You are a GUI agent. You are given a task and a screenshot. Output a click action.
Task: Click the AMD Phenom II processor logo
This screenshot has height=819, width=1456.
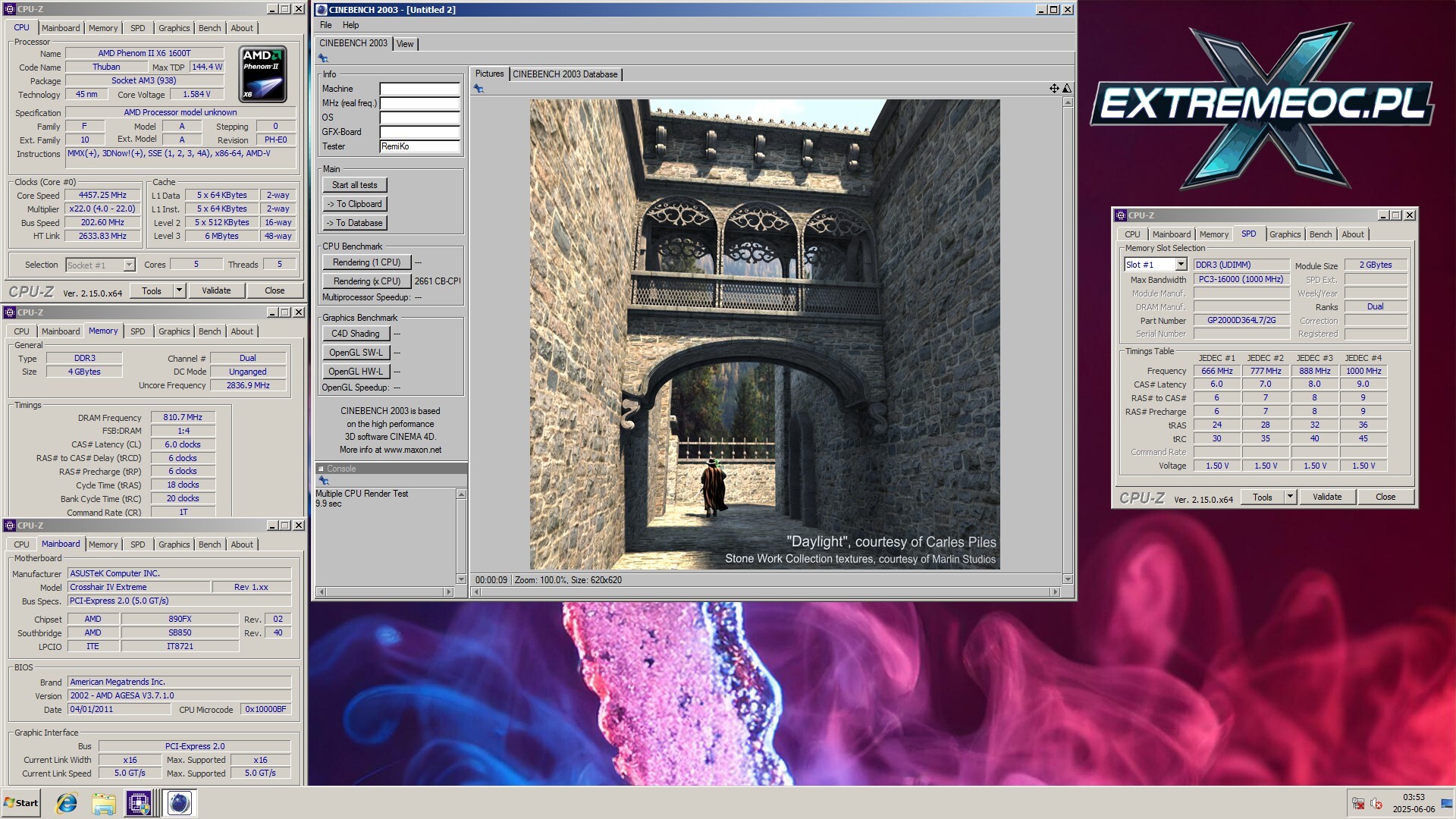click(262, 74)
